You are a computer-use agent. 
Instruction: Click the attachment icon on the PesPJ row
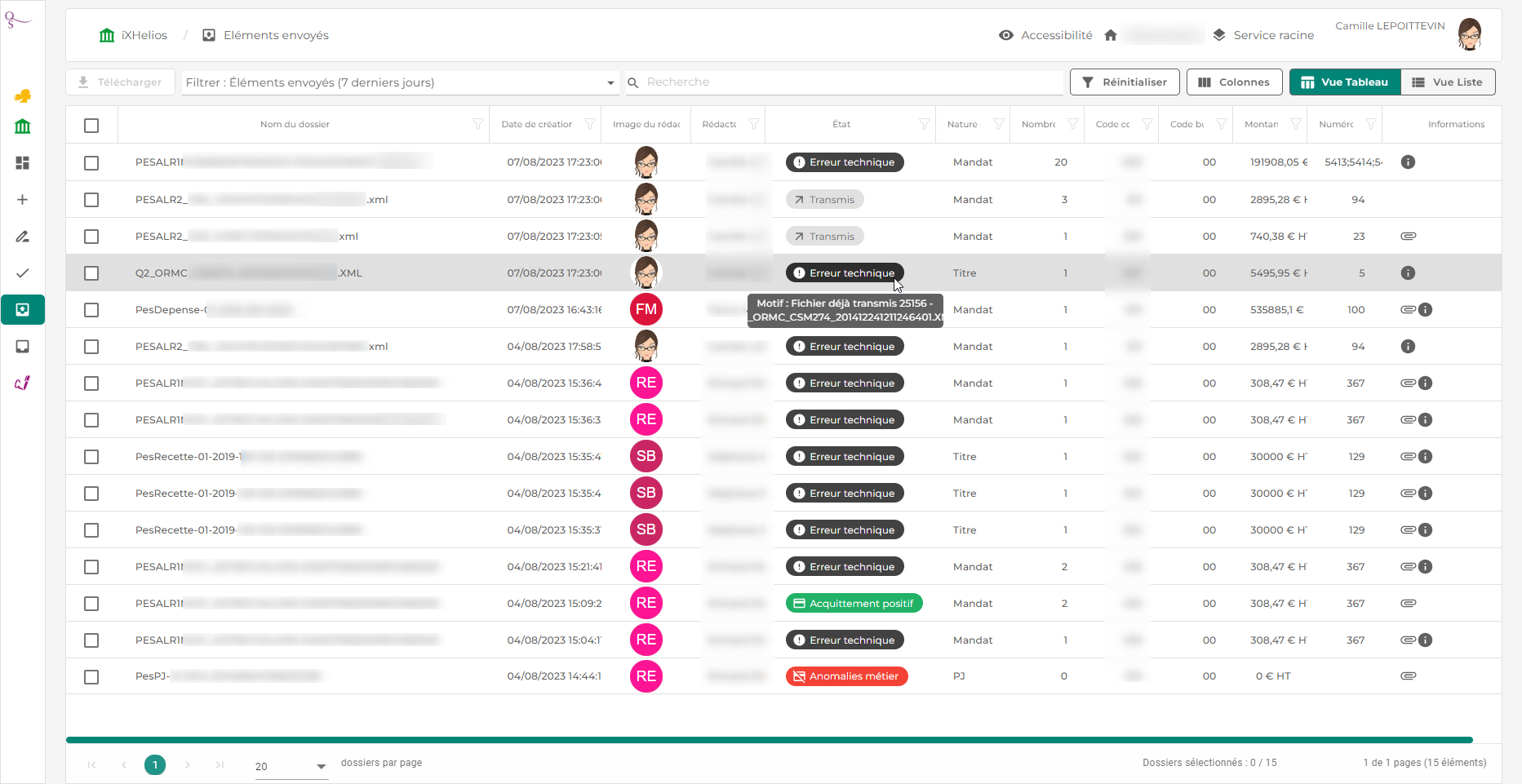1408,676
